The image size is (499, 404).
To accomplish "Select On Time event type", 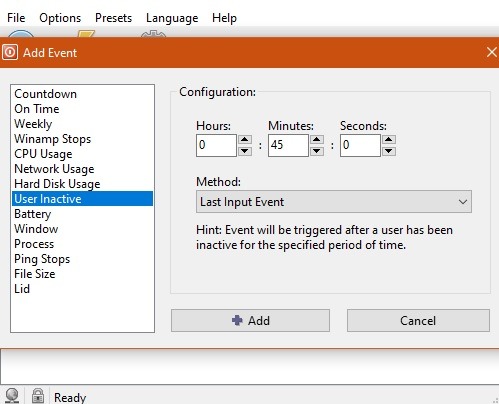I will pyautogui.click(x=82, y=109).
